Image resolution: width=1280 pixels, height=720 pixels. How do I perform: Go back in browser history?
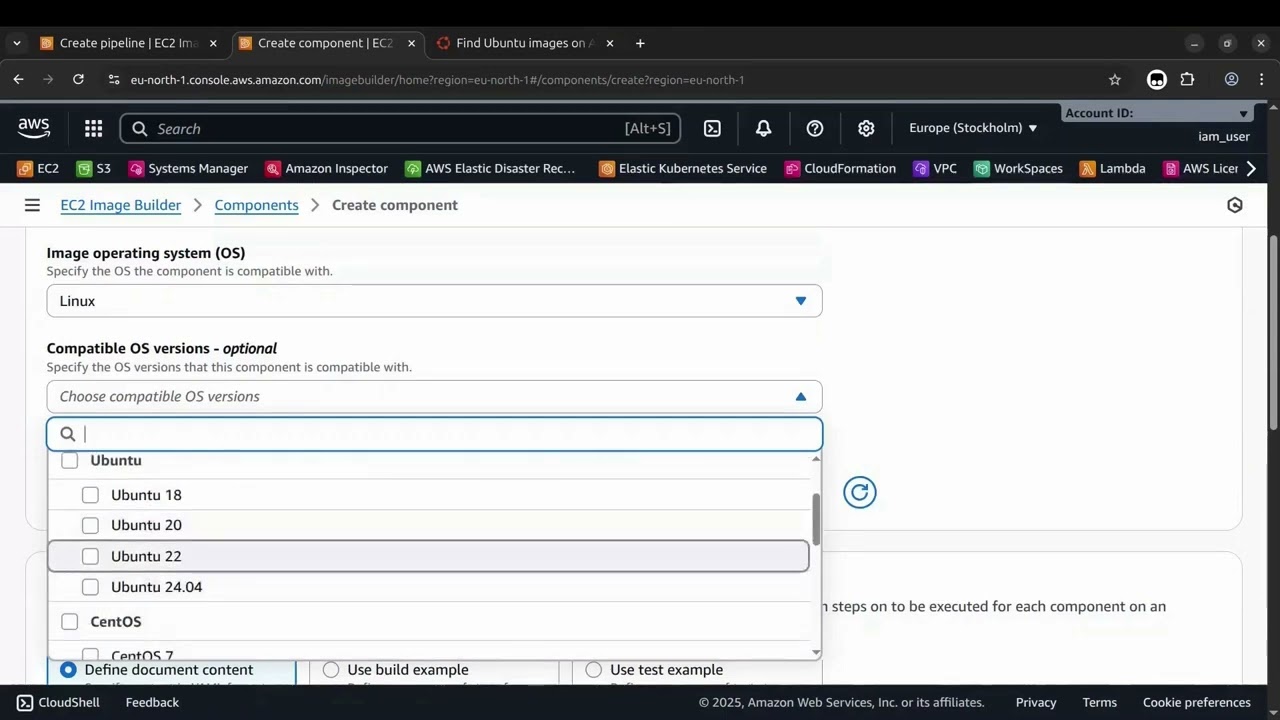[18, 80]
